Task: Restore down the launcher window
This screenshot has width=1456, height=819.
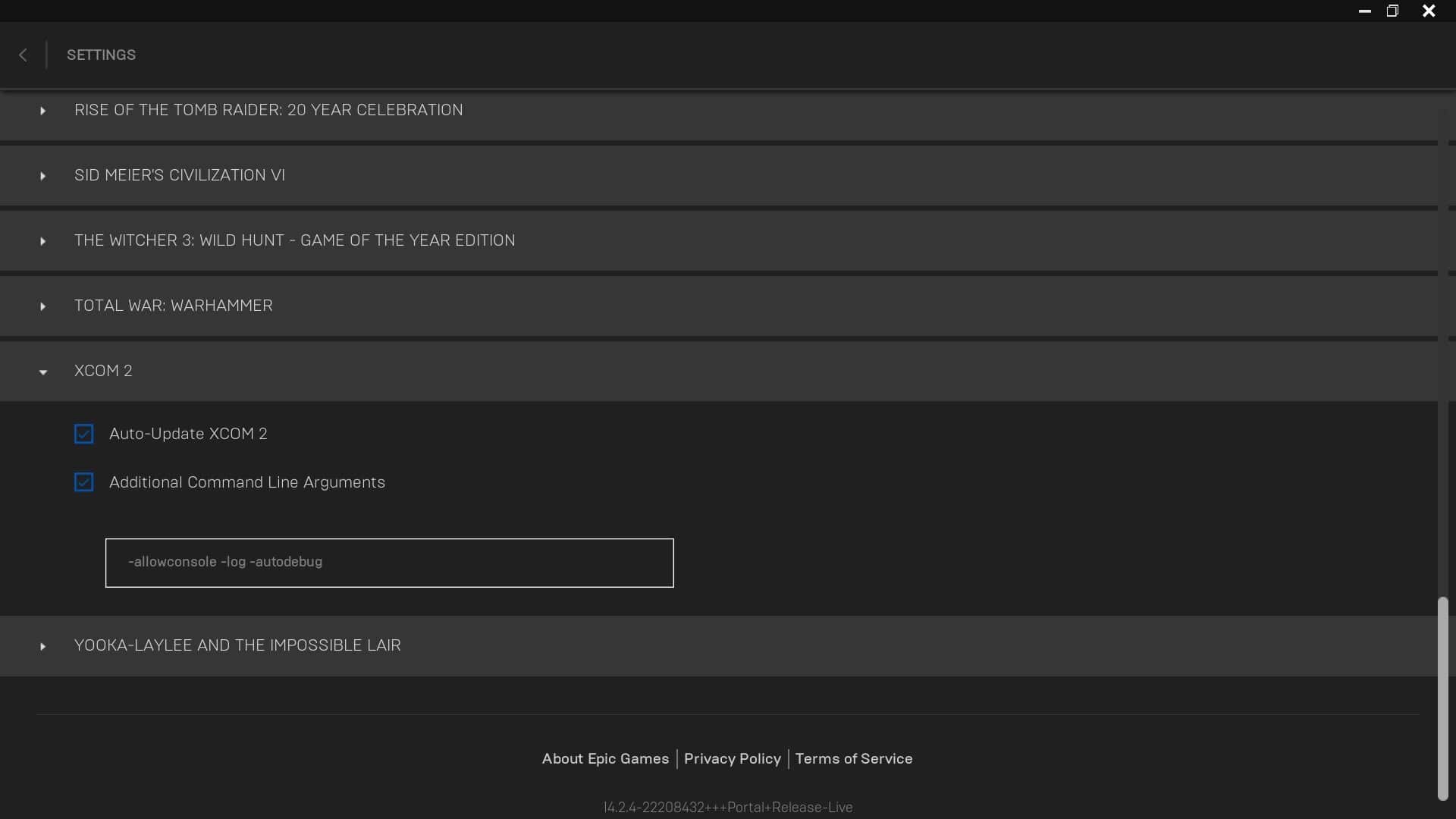Action: (1392, 11)
